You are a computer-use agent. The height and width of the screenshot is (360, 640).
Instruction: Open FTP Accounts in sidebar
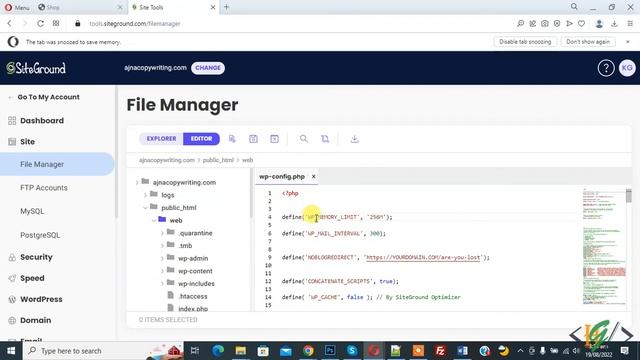pyautogui.click(x=44, y=188)
